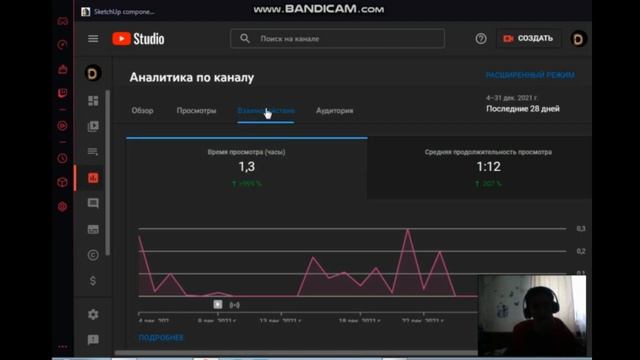Open browser settings gear in red sidebar
The image size is (640, 360).
click(62, 207)
